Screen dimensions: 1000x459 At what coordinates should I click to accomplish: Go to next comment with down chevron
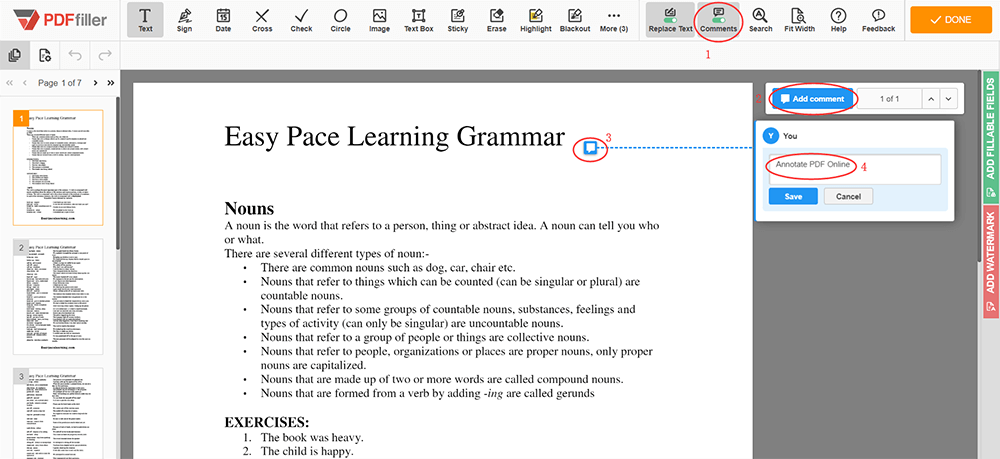pyautogui.click(x=948, y=99)
